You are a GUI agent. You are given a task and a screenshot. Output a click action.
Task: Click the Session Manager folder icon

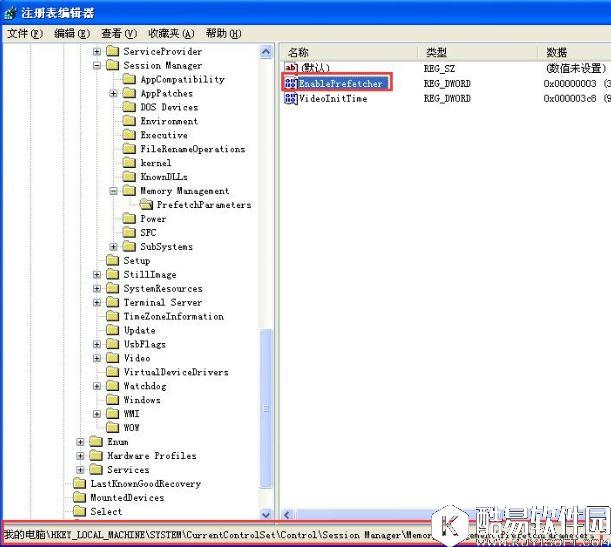(113, 65)
